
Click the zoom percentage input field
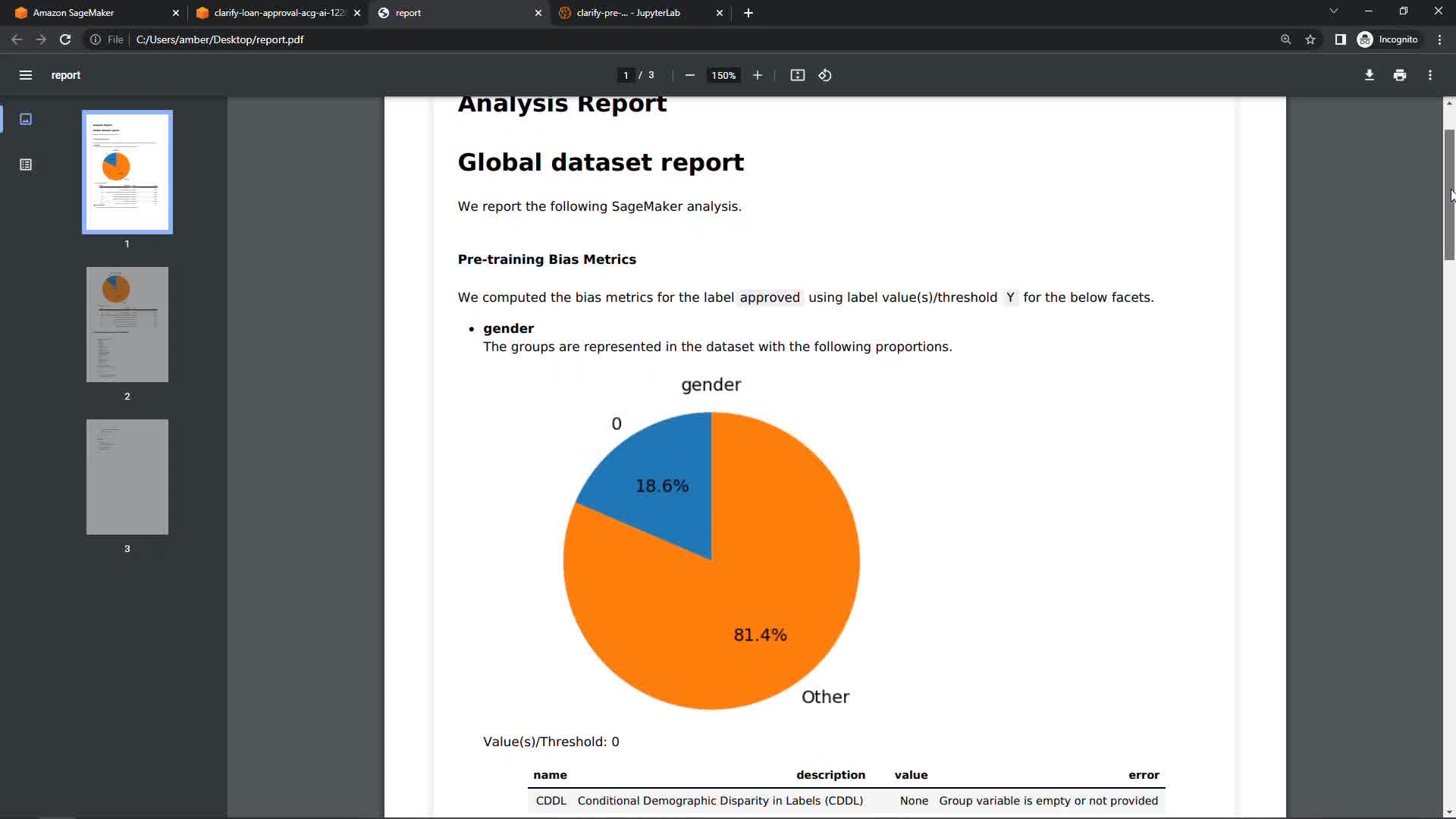click(723, 75)
